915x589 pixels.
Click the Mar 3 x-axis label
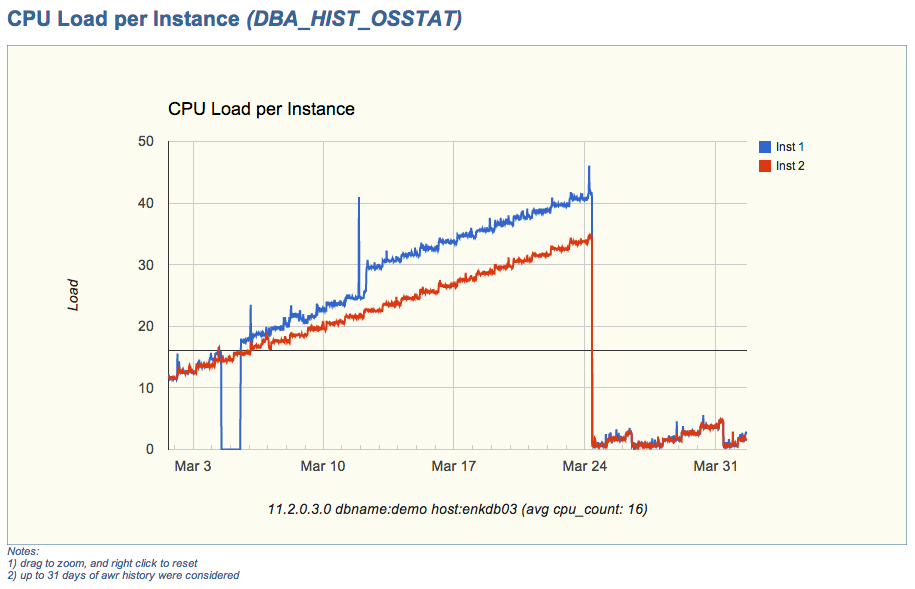(x=192, y=466)
